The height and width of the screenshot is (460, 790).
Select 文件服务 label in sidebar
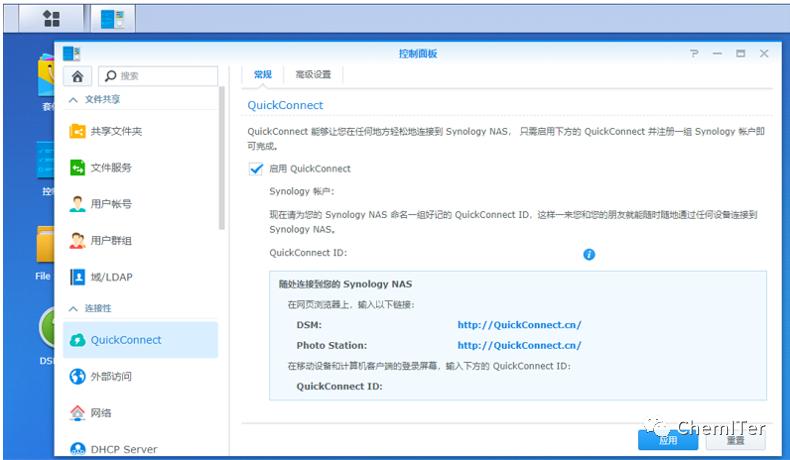pyautogui.click(x=111, y=168)
